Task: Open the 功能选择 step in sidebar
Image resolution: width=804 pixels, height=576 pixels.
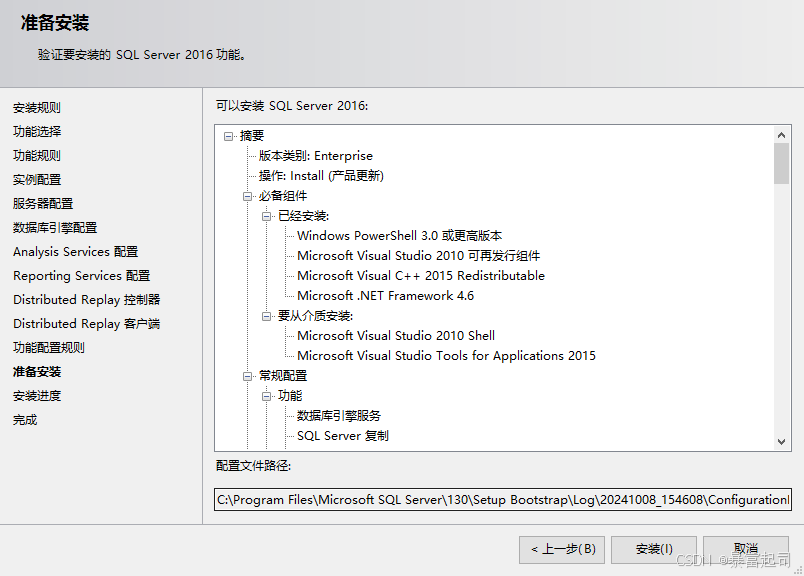Action: coord(37,132)
